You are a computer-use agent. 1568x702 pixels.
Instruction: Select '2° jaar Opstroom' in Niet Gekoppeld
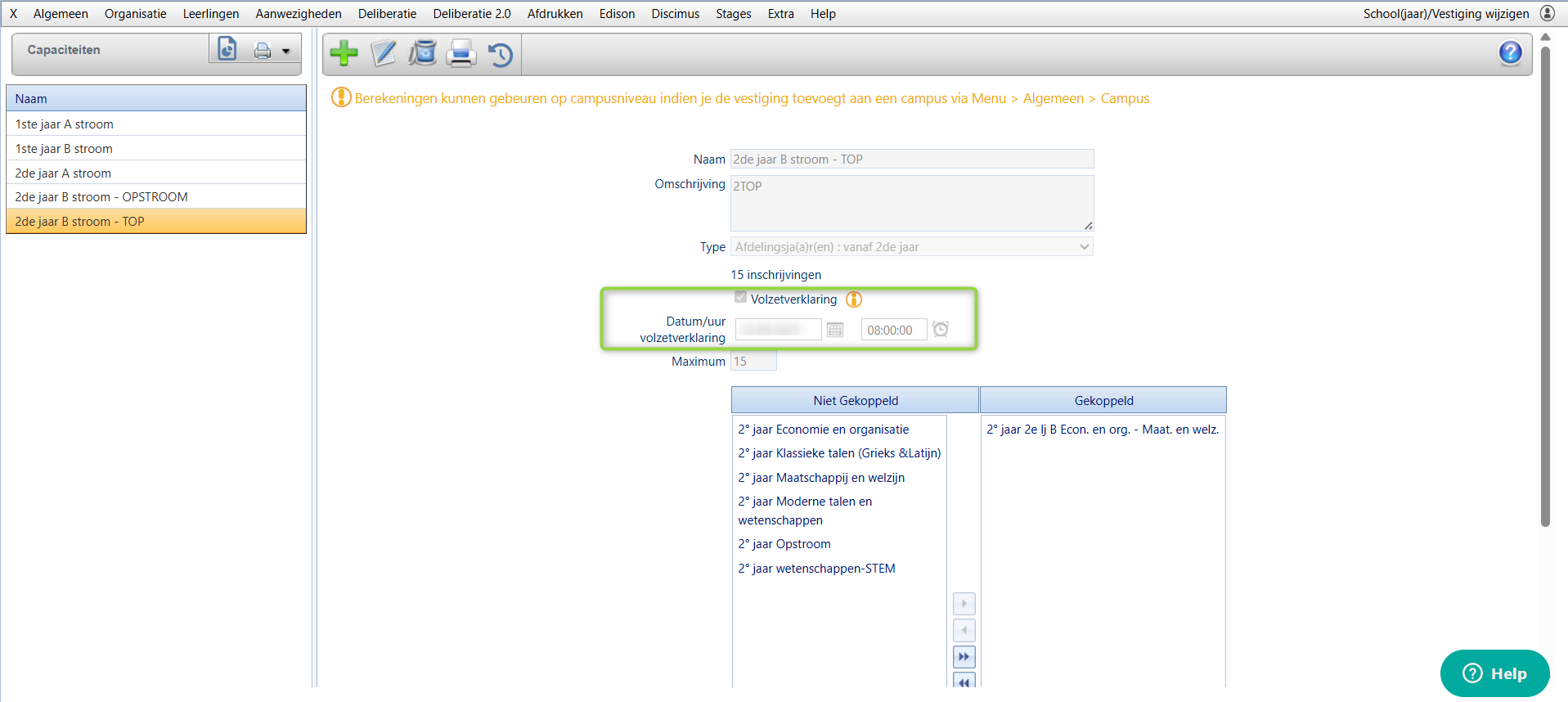[x=784, y=544]
